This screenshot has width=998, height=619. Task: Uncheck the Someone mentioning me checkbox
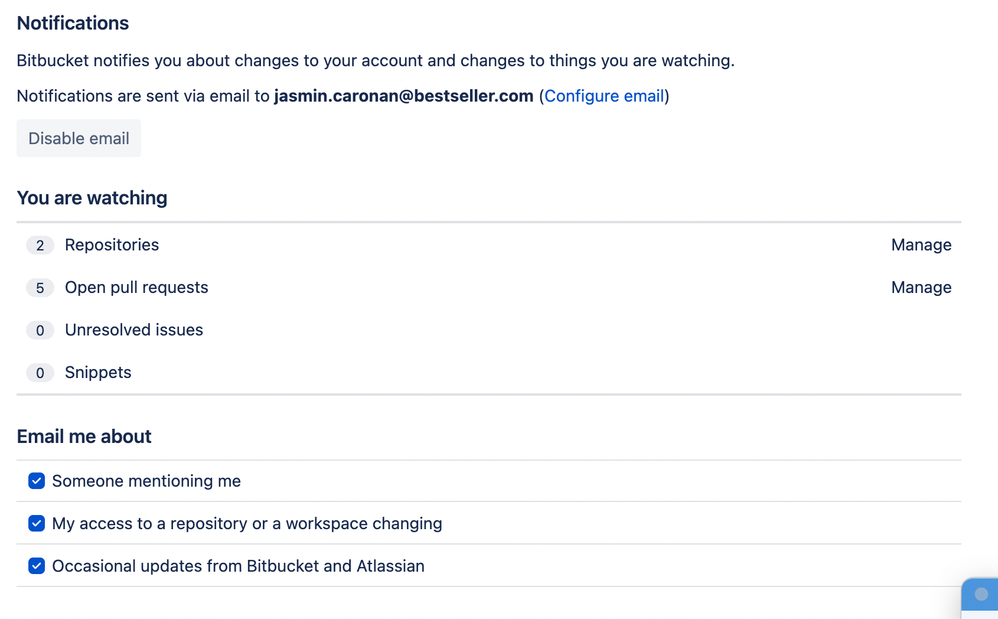click(x=36, y=481)
